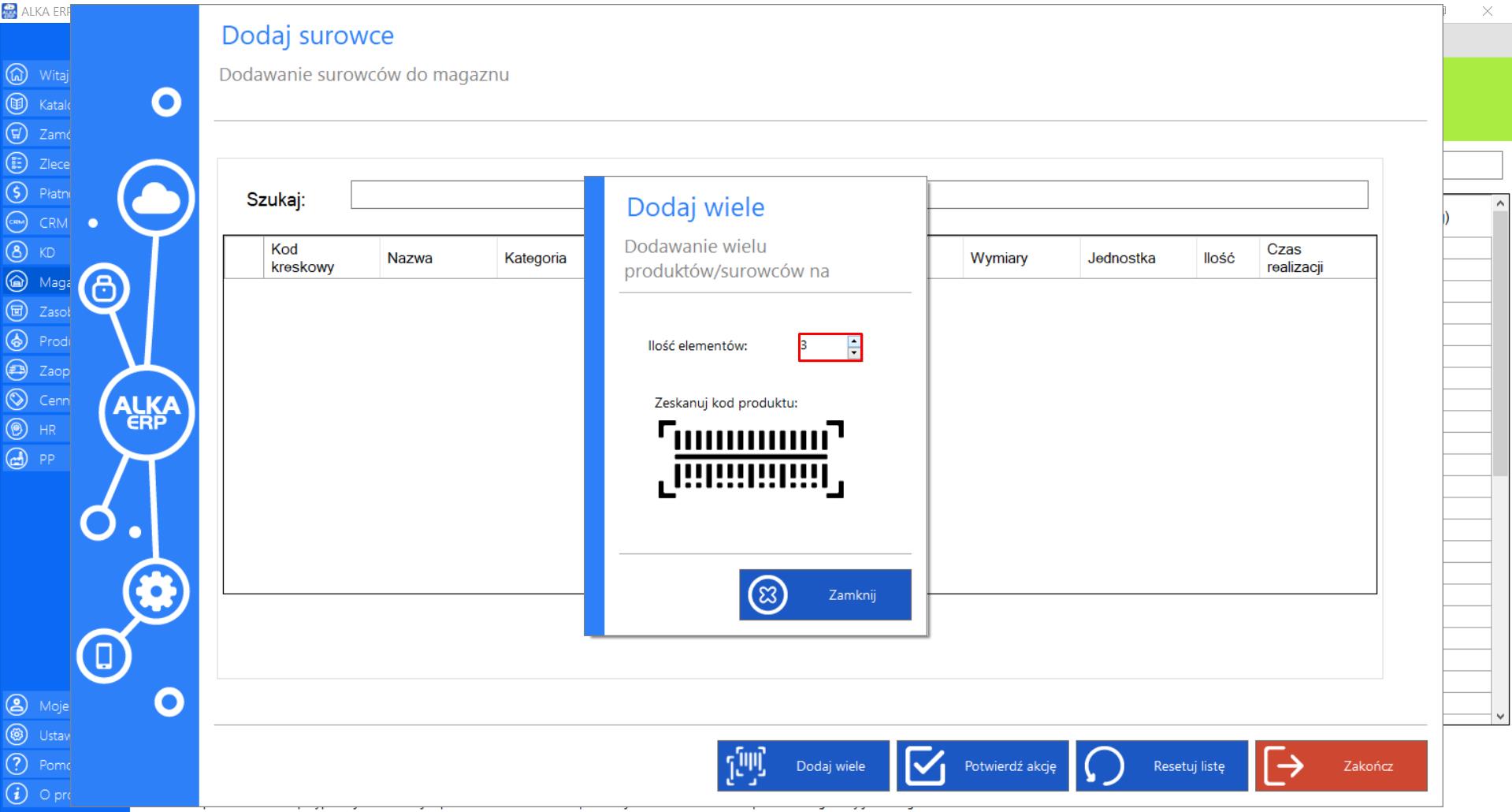
Task: Open the HR icon in sidebar
Action: [17, 429]
